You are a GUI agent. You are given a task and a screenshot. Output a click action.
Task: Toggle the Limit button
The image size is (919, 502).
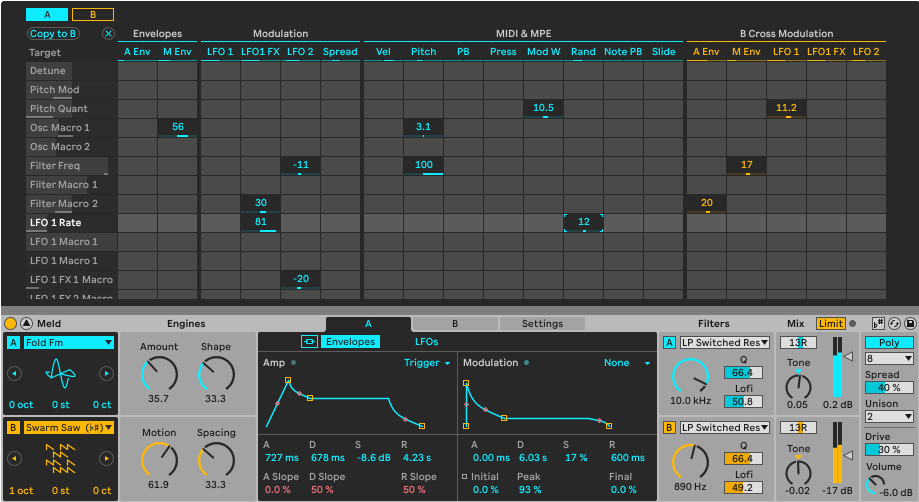tap(830, 323)
